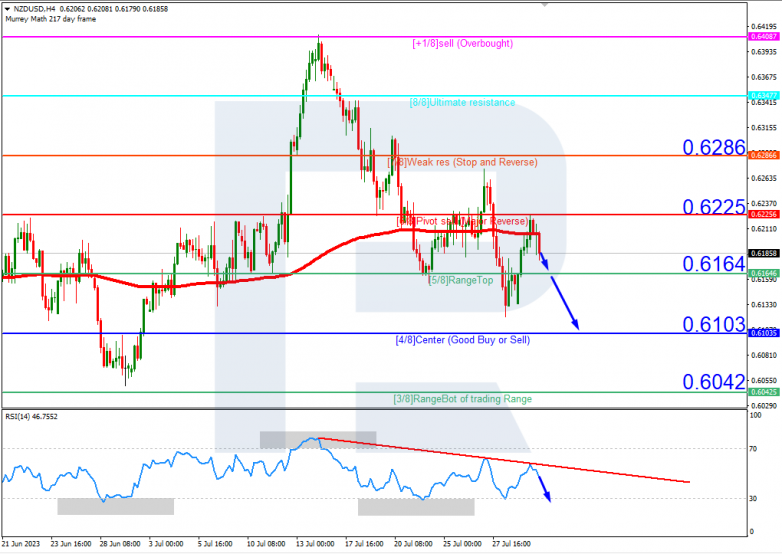The height and width of the screenshot is (554, 782).
Task: Select the black current price tag 0.61858
Action: 764,253
